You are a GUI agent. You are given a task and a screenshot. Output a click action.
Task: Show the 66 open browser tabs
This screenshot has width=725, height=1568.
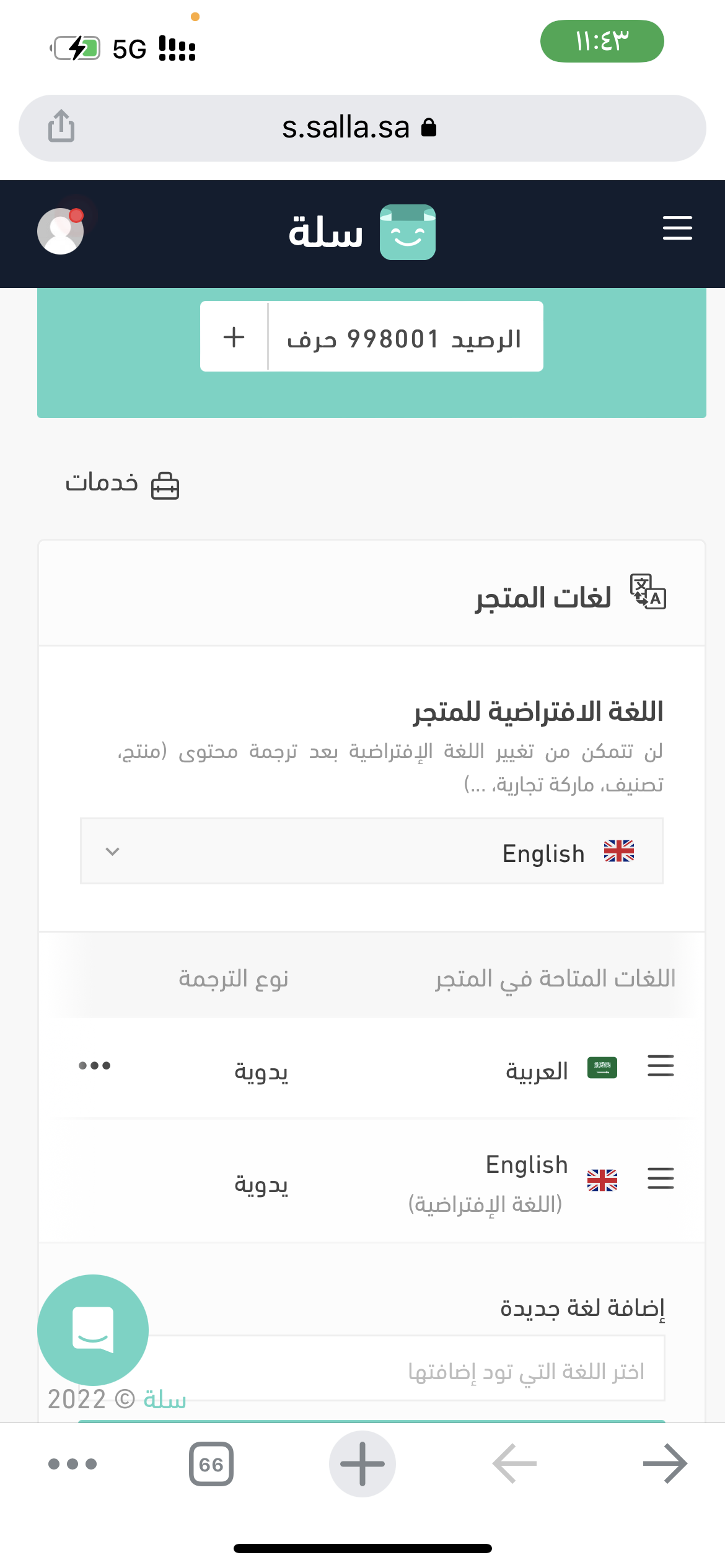[211, 1464]
